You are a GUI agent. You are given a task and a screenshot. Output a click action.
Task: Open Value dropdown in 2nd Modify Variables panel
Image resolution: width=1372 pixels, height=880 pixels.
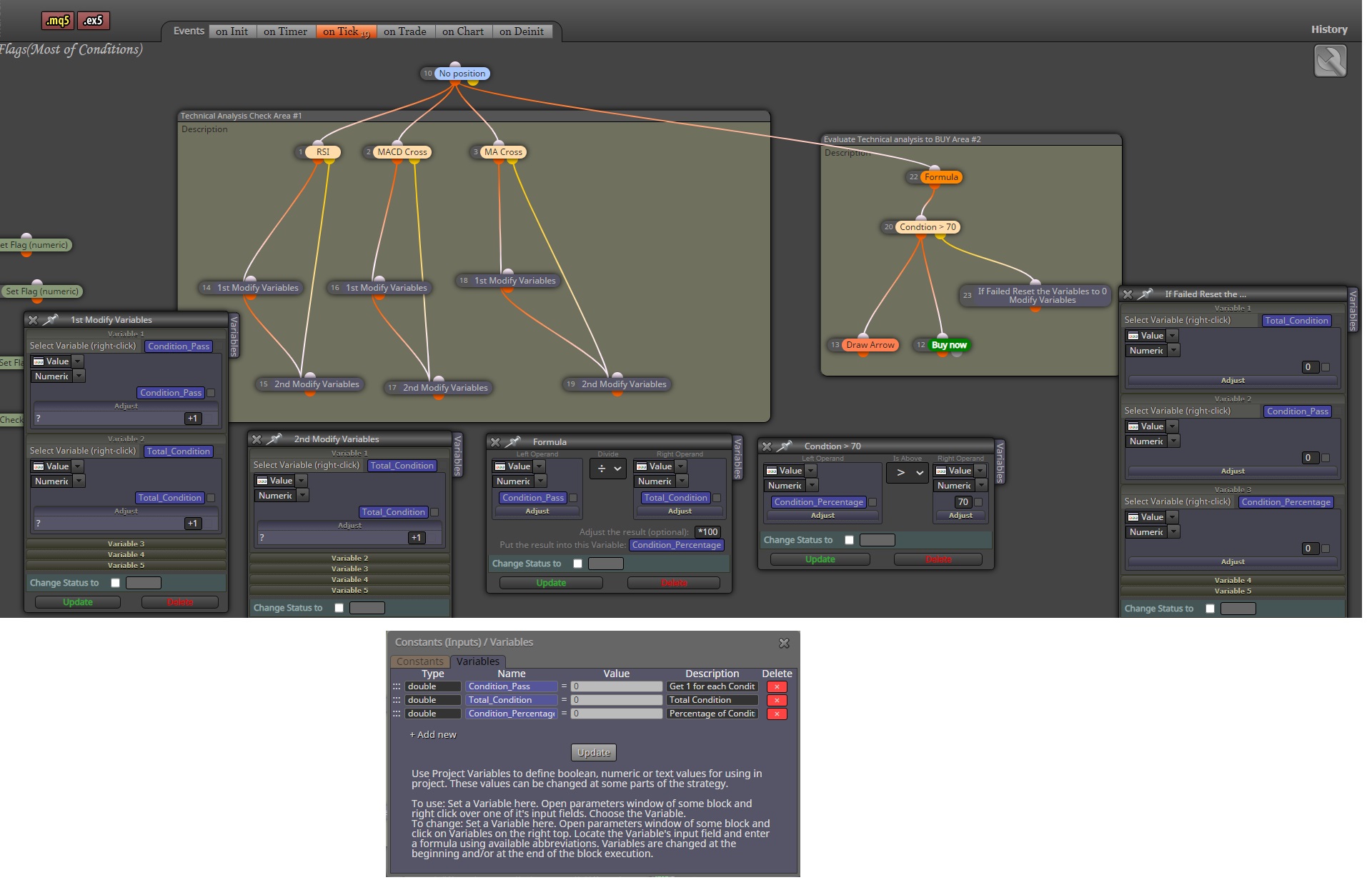click(281, 481)
